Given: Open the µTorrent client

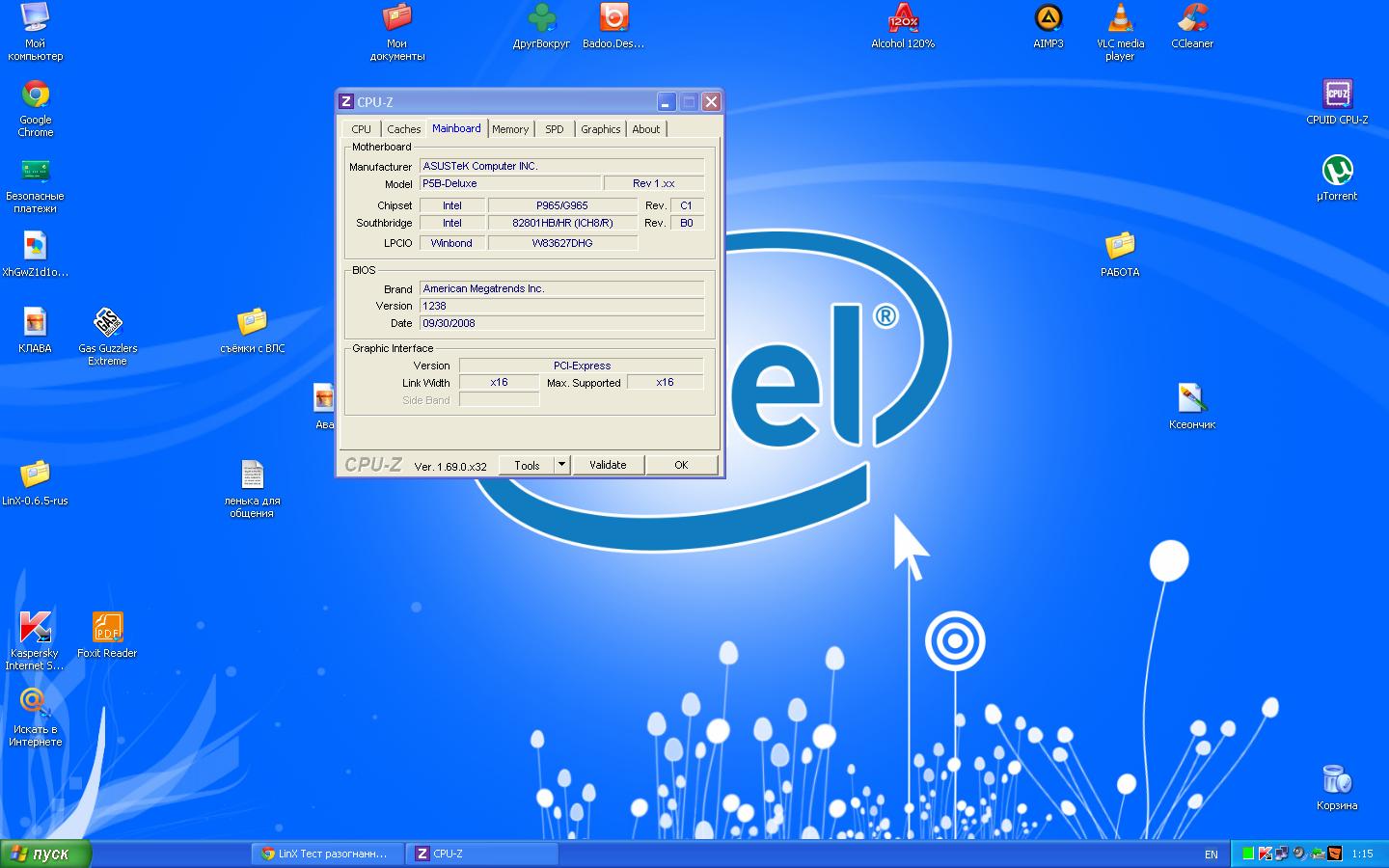Looking at the screenshot, I should 1337,178.
